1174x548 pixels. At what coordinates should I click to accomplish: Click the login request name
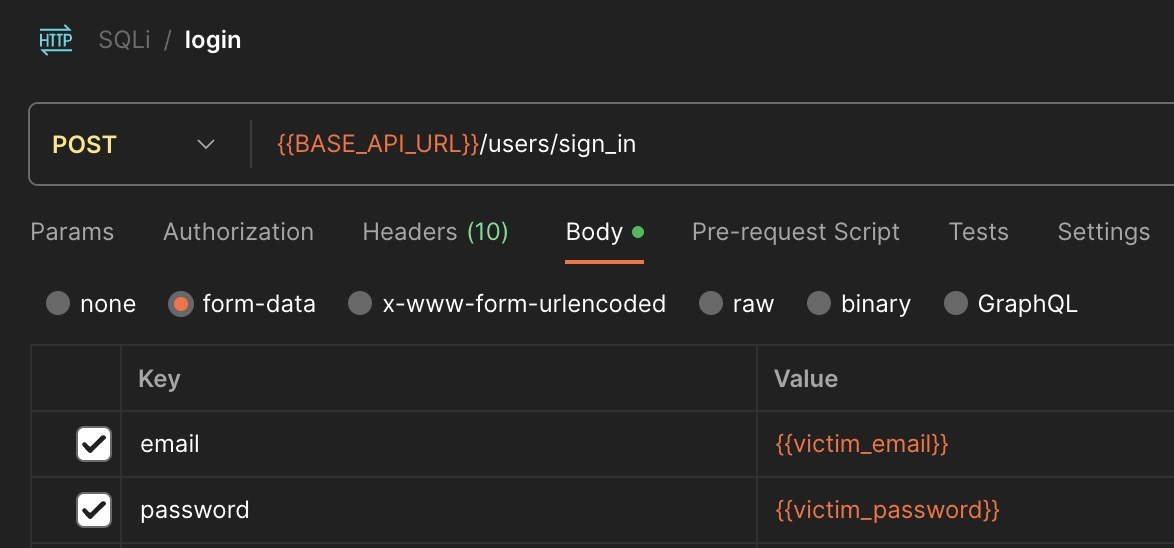(x=213, y=40)
